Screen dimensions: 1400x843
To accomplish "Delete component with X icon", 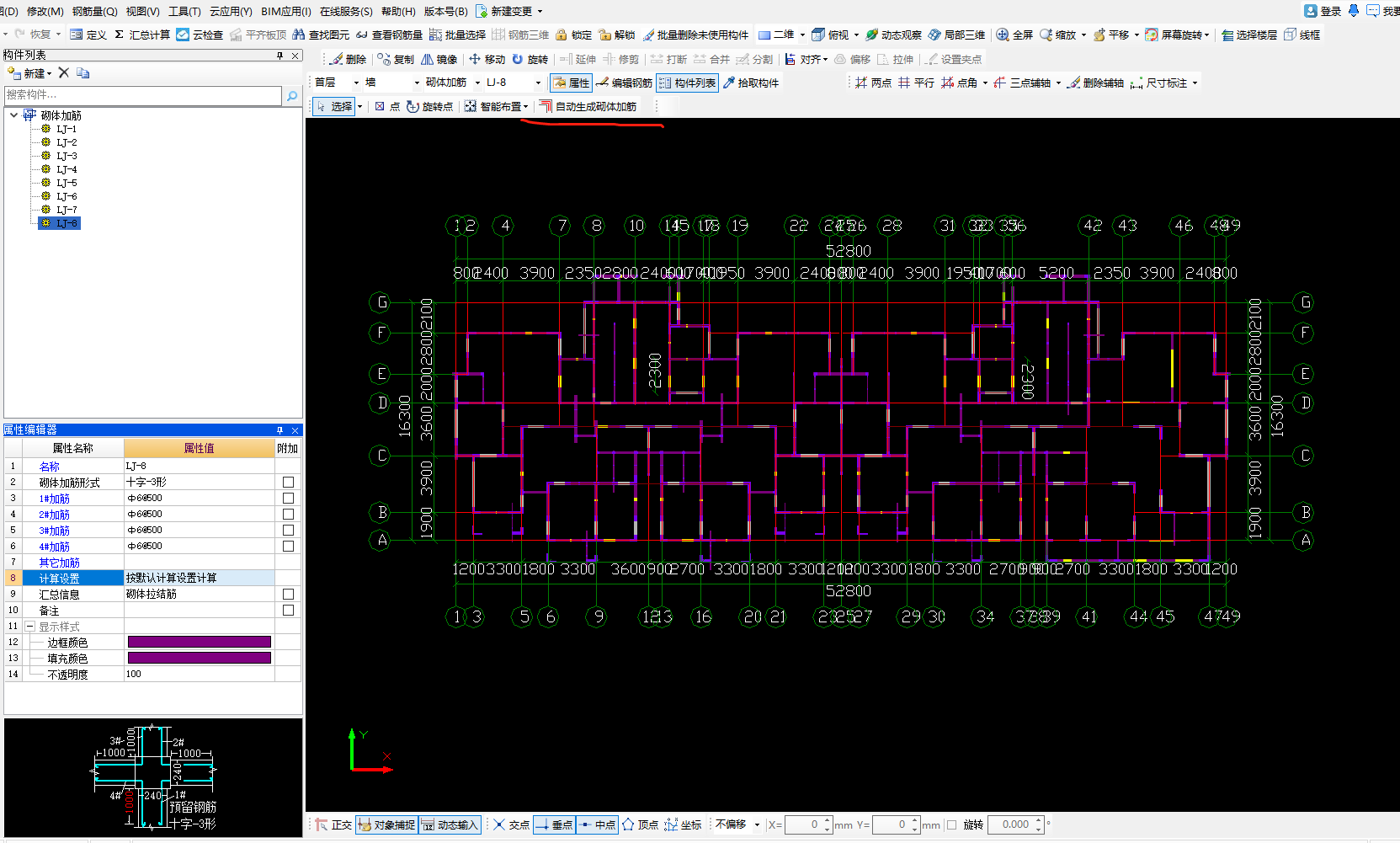I will (x=63, y=73).
